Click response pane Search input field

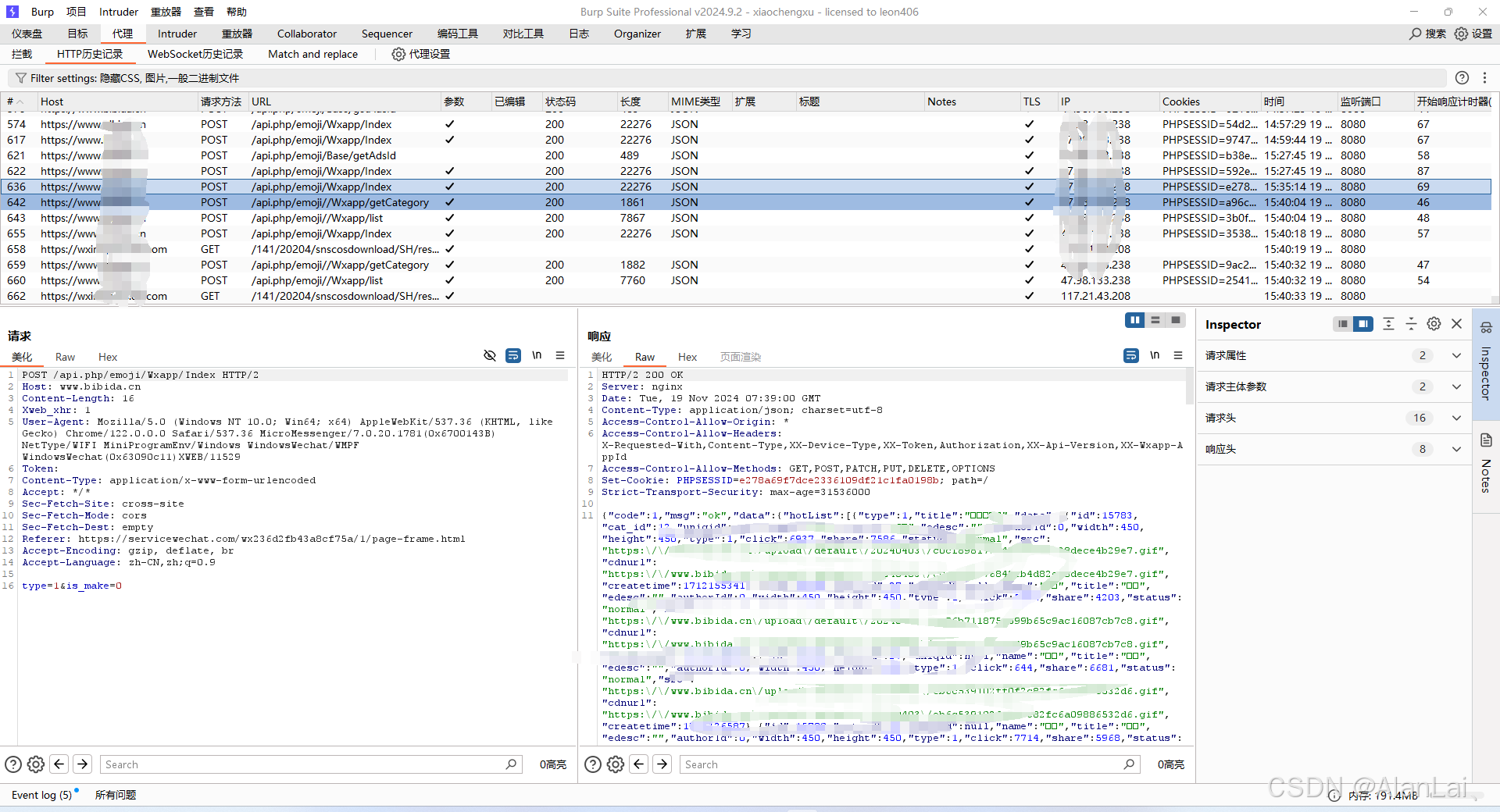click(x=910, y=764)
